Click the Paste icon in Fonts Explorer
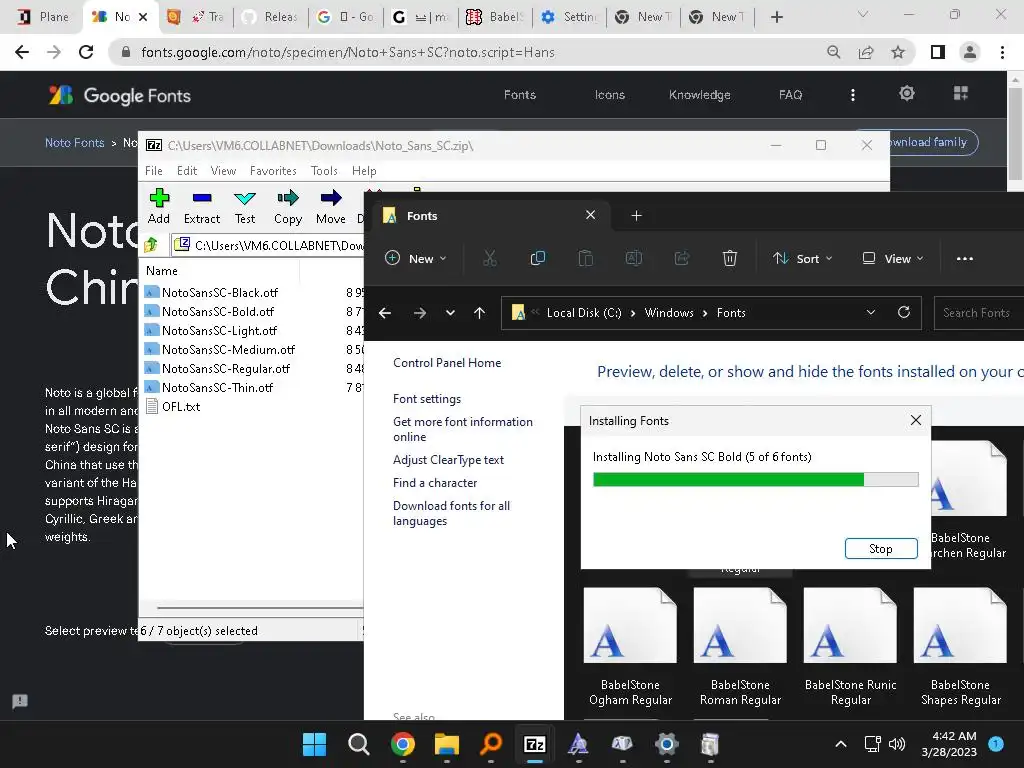 (x=586, y=259)
